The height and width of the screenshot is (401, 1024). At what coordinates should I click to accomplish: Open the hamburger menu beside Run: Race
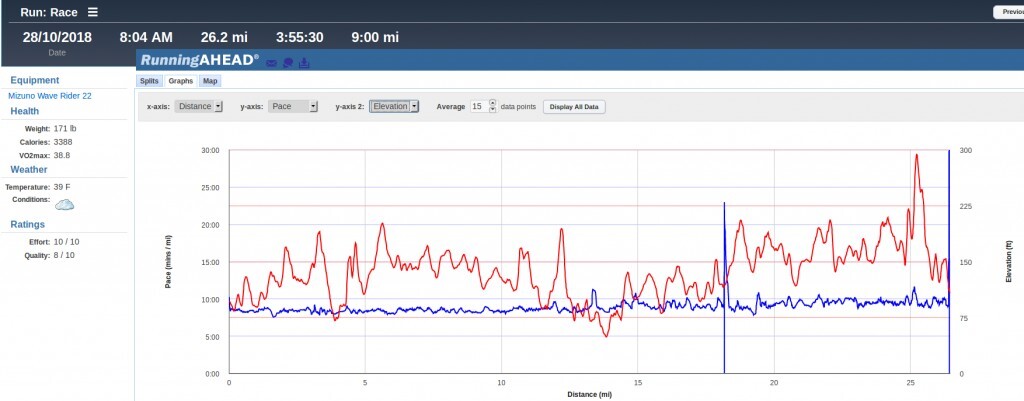(93, 12)
